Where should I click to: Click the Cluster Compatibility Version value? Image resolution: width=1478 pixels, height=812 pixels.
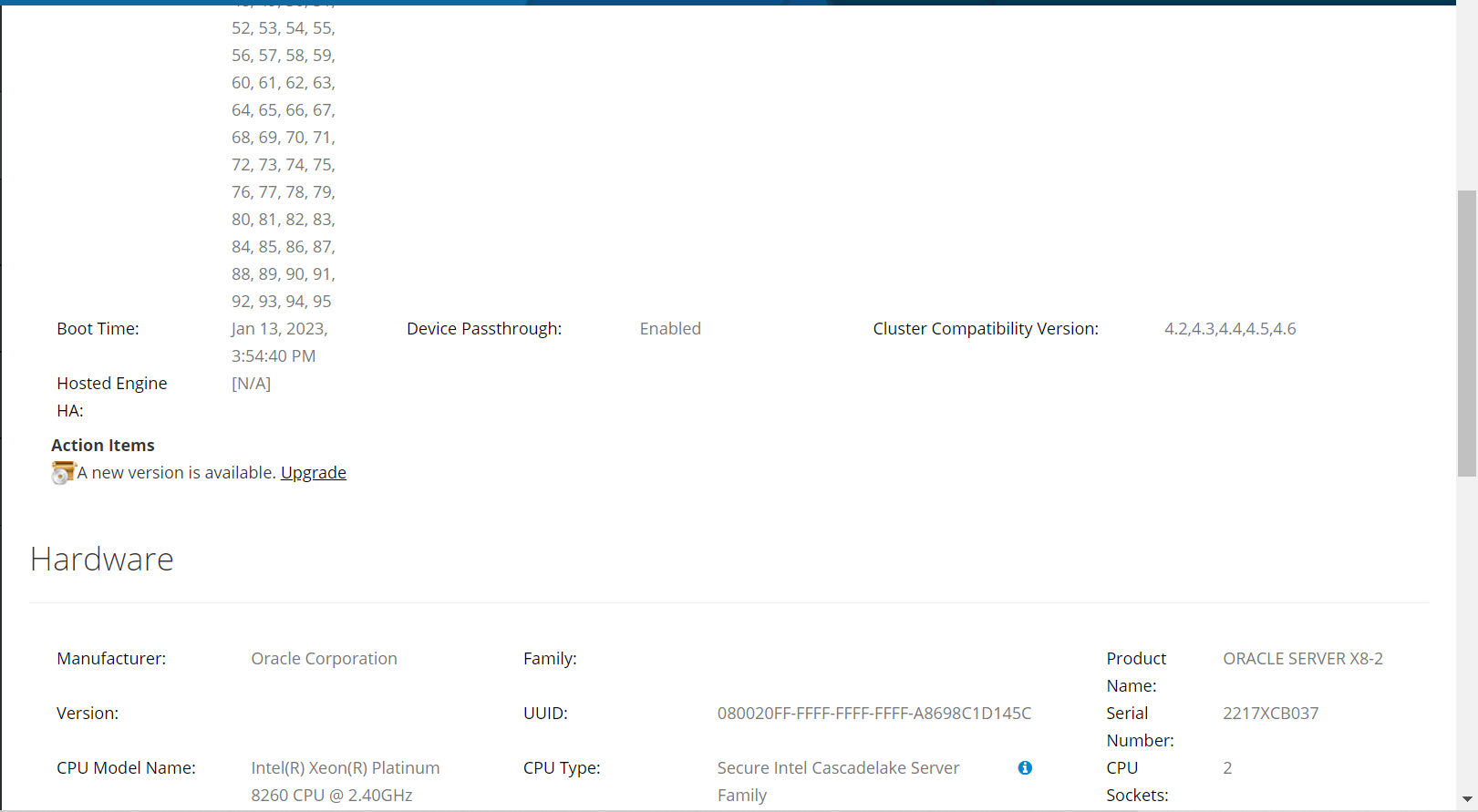[x=1229, y=329]
